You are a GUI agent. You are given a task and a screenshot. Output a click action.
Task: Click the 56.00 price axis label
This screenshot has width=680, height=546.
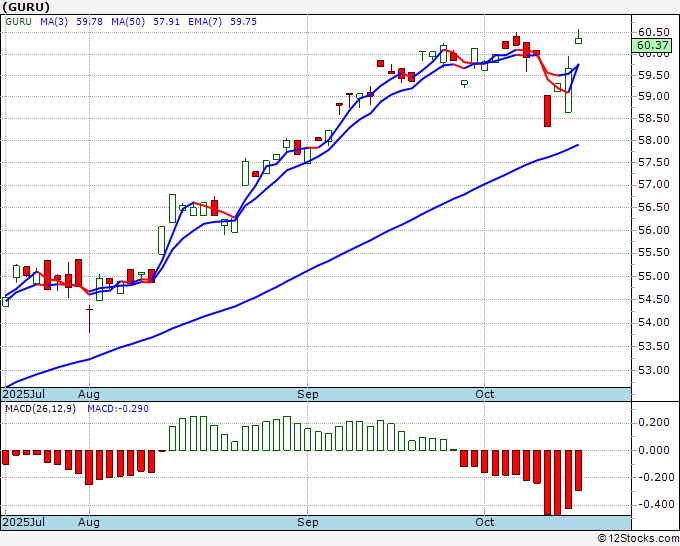pyautogui.click(x=654, y=230)
